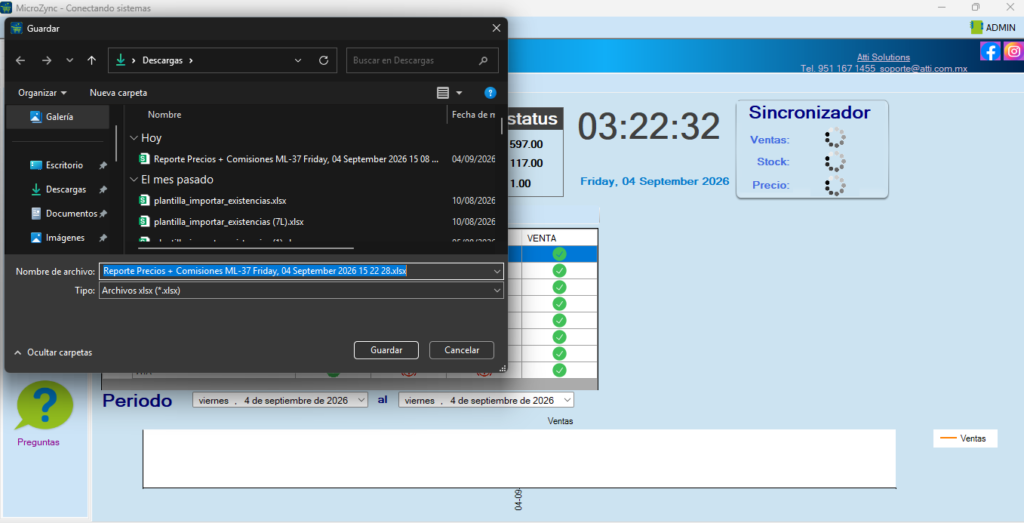Select Escritorio in the navigation pane
1024x523 pixels.
[x=64, y=165]
